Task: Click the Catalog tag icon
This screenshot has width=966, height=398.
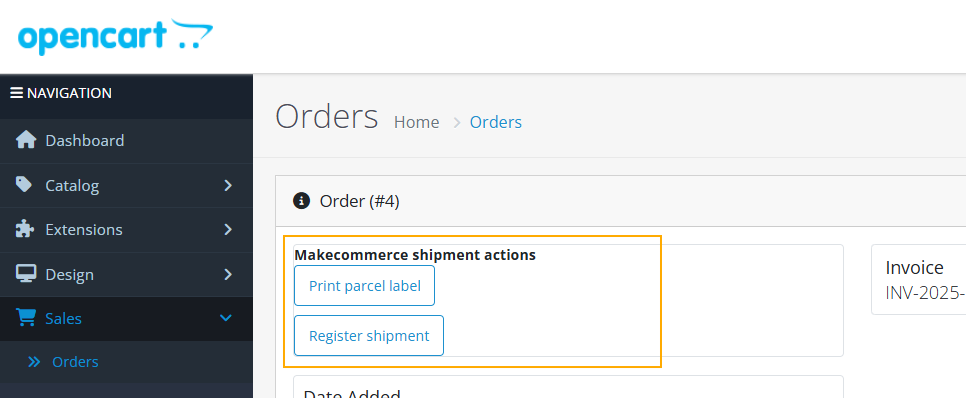Action: pos(24,185)
